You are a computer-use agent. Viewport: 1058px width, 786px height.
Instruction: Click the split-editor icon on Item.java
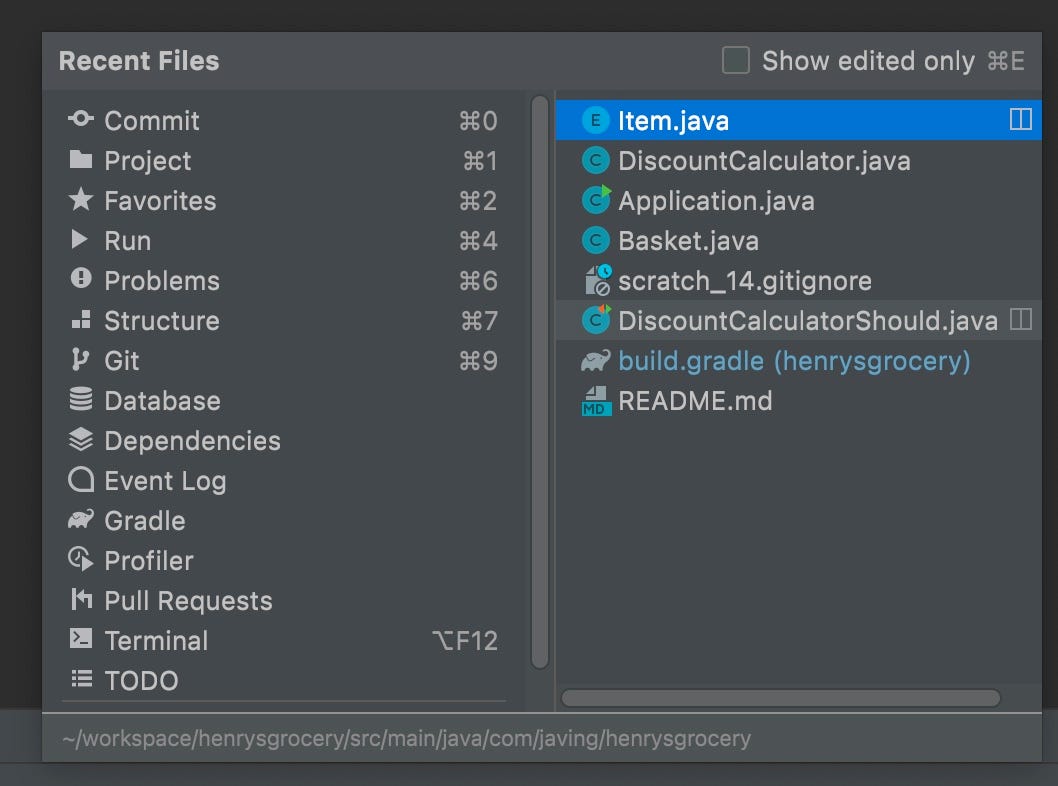1020,119
